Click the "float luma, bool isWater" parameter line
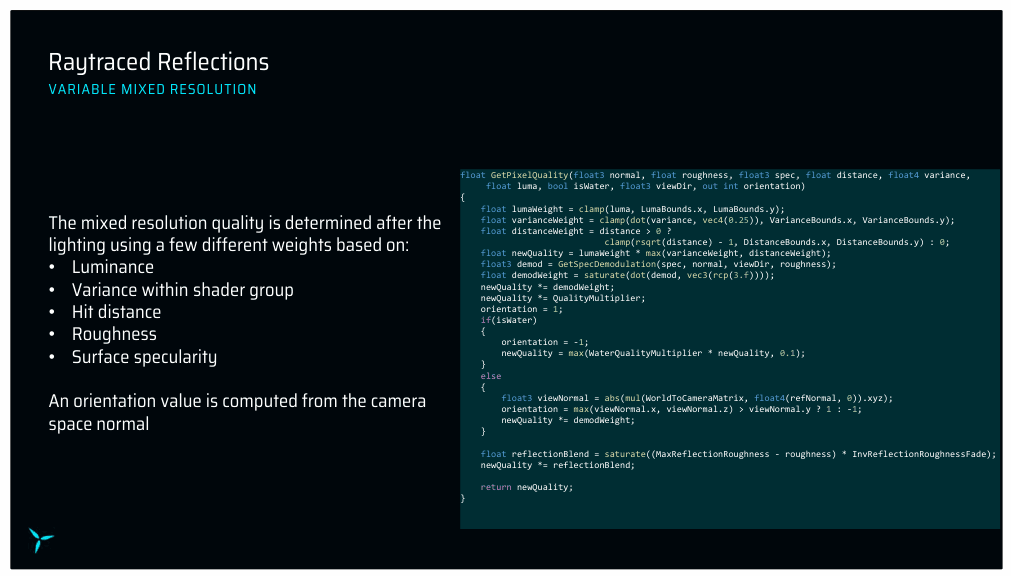 tap(645, 186)
